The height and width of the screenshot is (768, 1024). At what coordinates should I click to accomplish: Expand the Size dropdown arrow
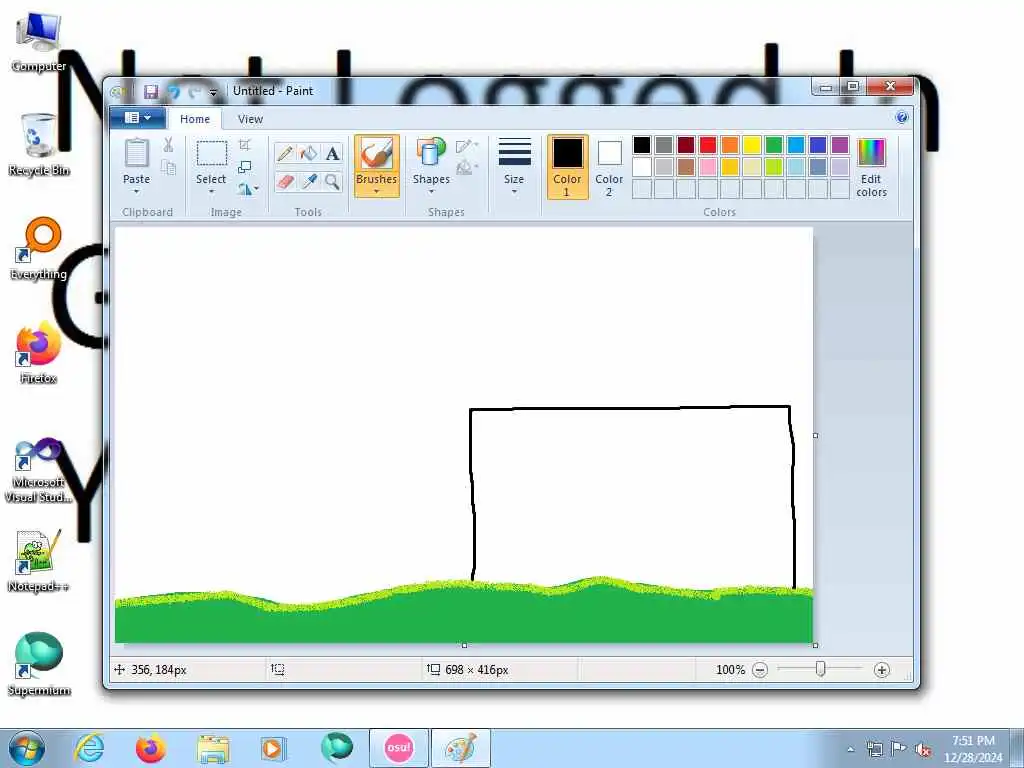tap(514, 191)
